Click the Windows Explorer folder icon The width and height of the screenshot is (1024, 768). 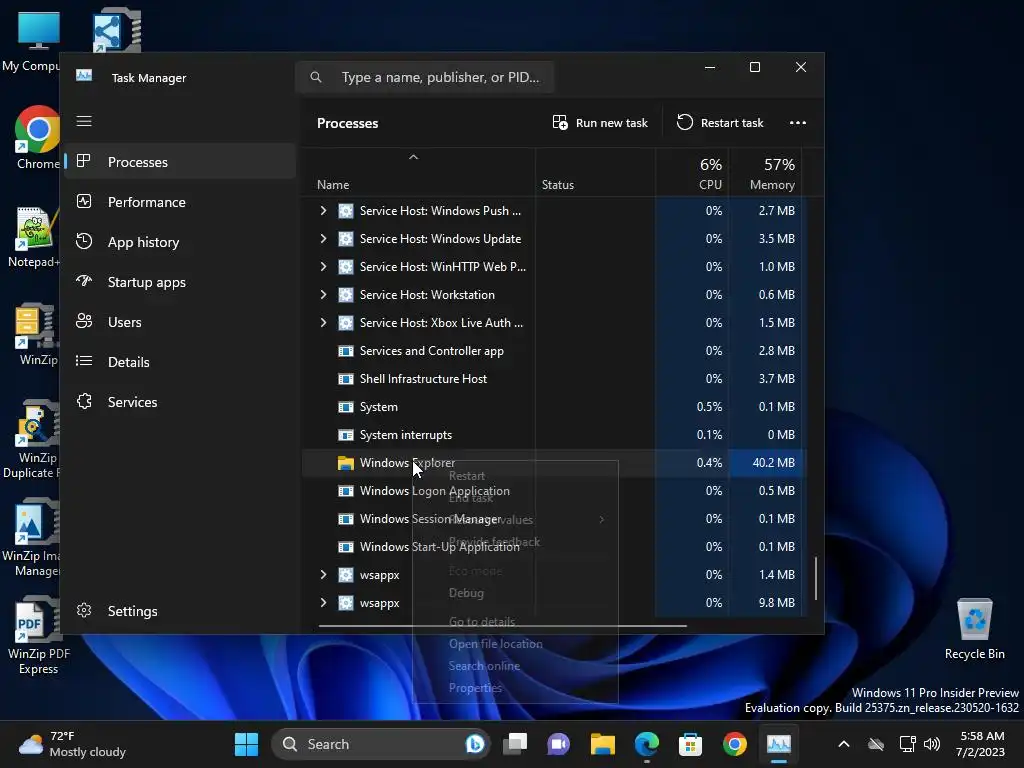(345, 463)
